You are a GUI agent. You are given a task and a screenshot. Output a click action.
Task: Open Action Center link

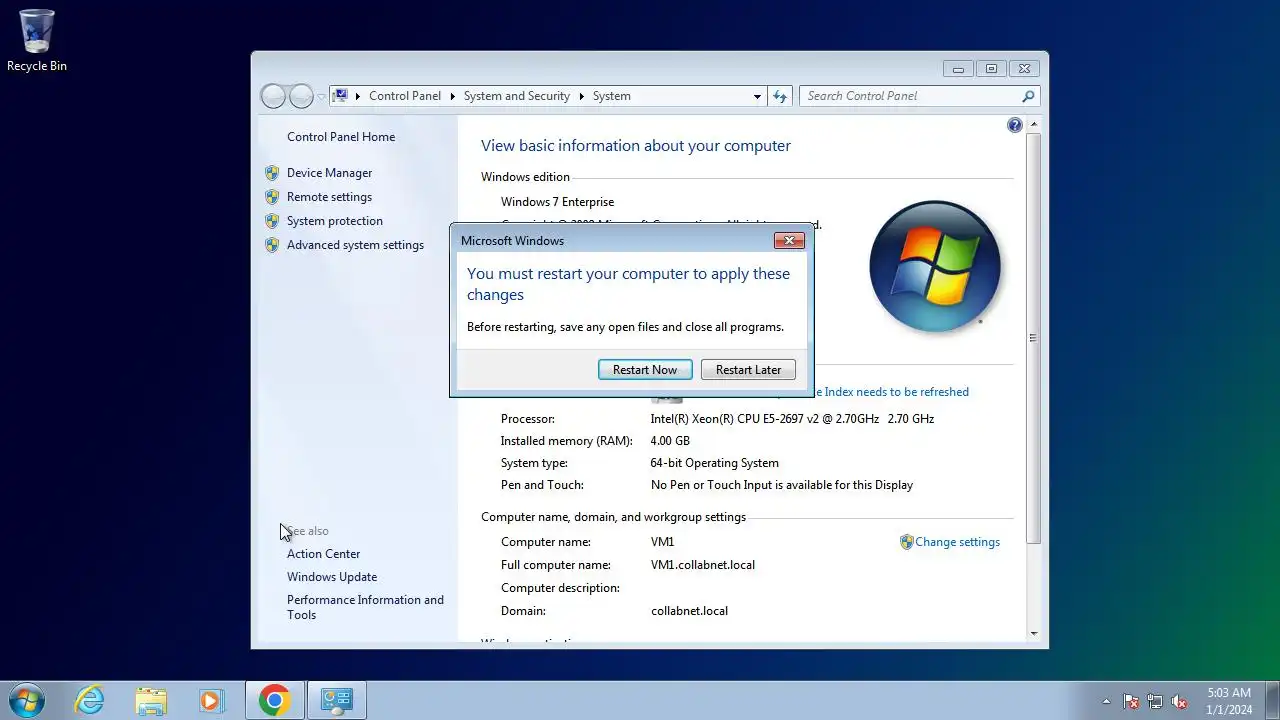pyautogui.click(x=323, y=554)
